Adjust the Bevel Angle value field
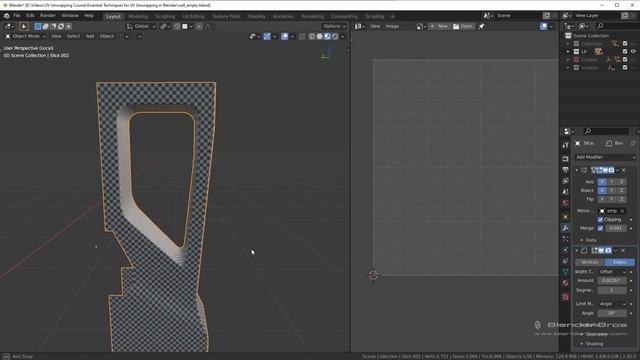The height and width of the screenshot is (360, 640). 612,313
